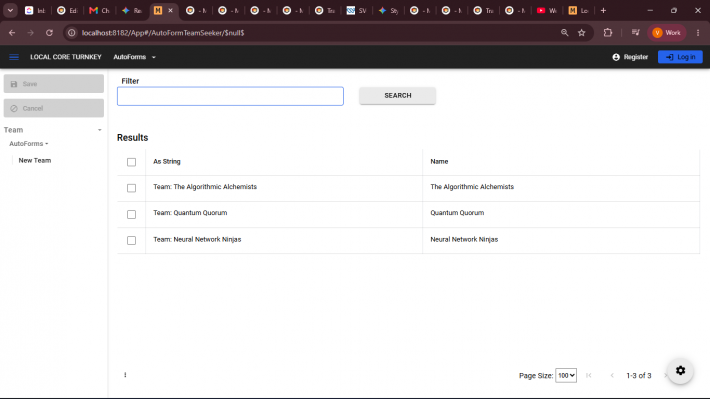The image size is (710, 399).
Task: Open New Team form
Action: 35,160
